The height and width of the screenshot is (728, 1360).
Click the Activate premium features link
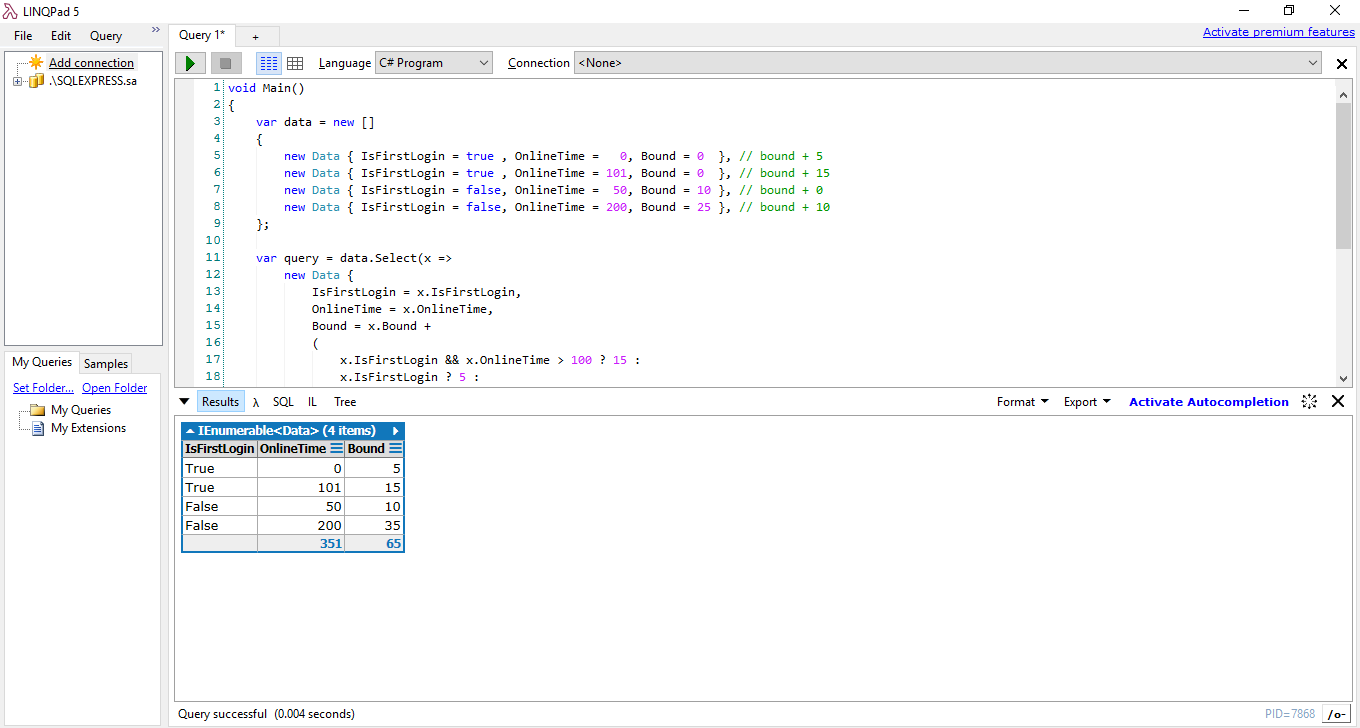pyautogui.click(x=1279, y=32)
